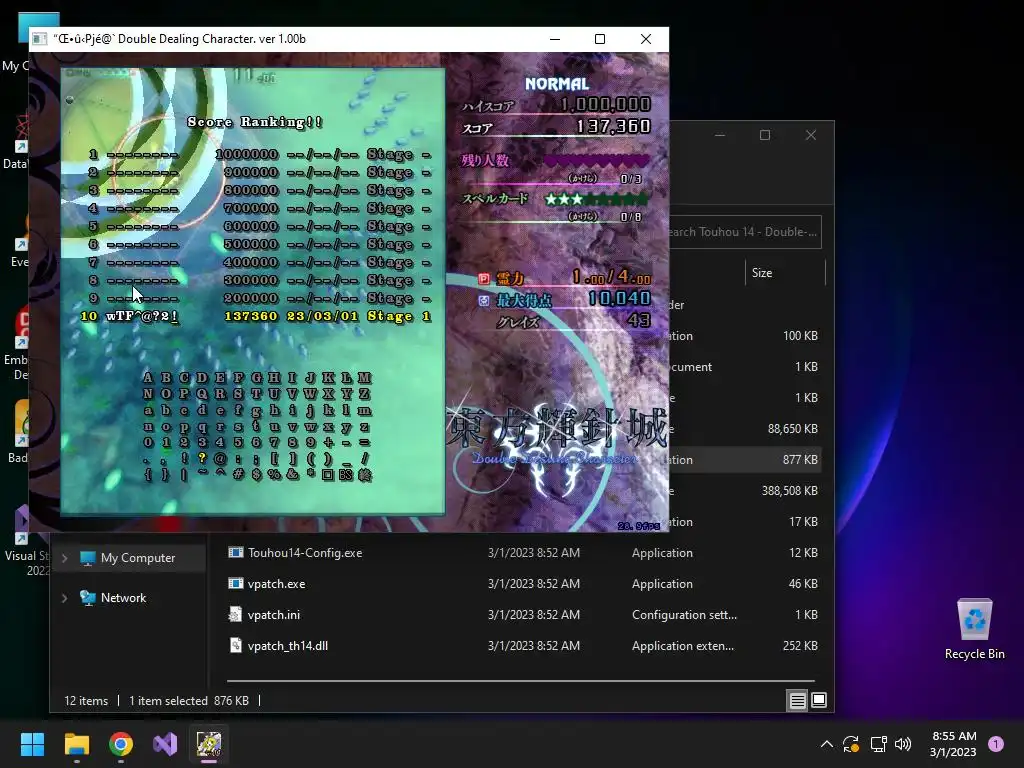Select the vpatch.ini configuration file icon
1024x768 pixels.
click(236, 615)
